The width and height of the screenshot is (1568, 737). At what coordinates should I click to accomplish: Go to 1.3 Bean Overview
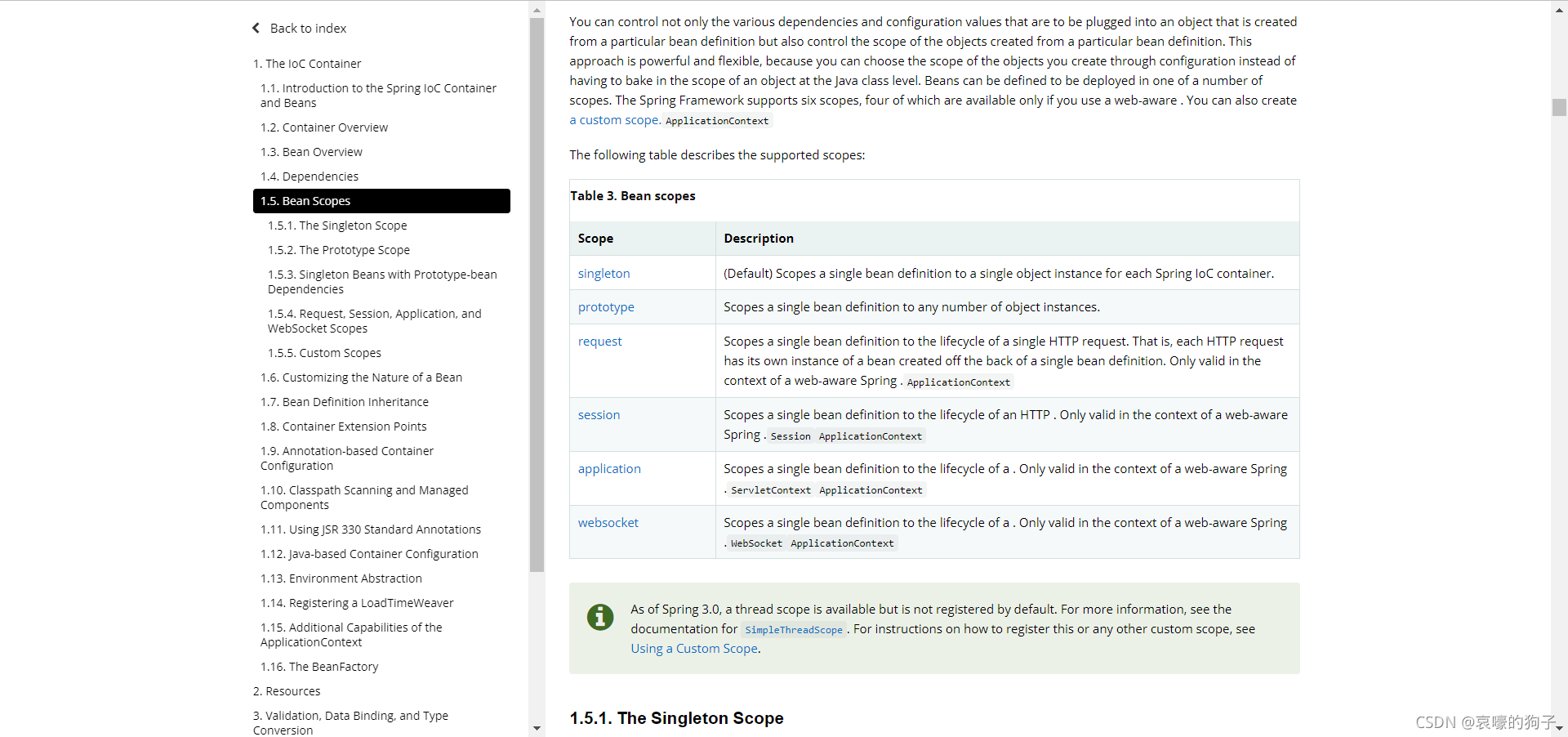pos(311,152)
